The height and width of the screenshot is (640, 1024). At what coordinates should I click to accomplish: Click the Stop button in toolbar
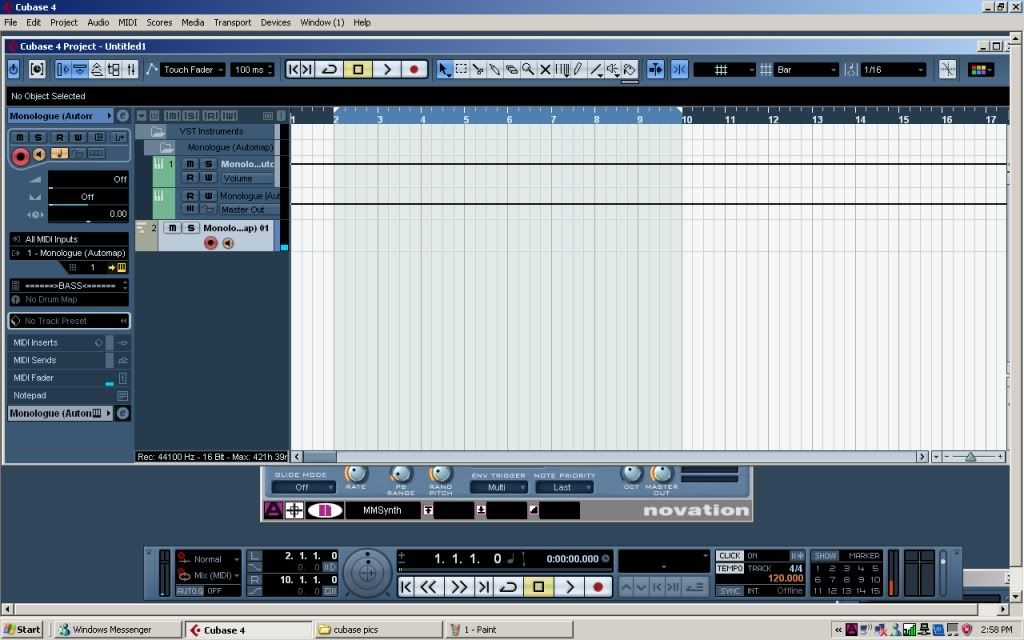[358, 69]
